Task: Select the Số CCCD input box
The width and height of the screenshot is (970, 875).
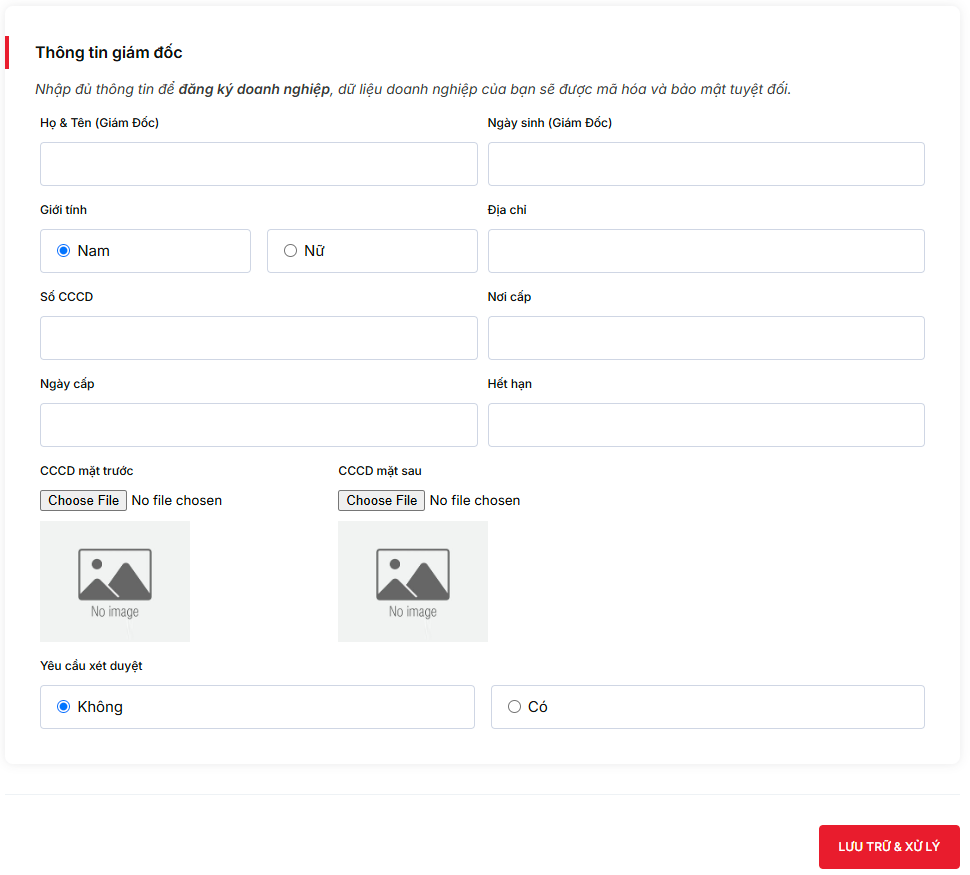Action: click(259, 338)
